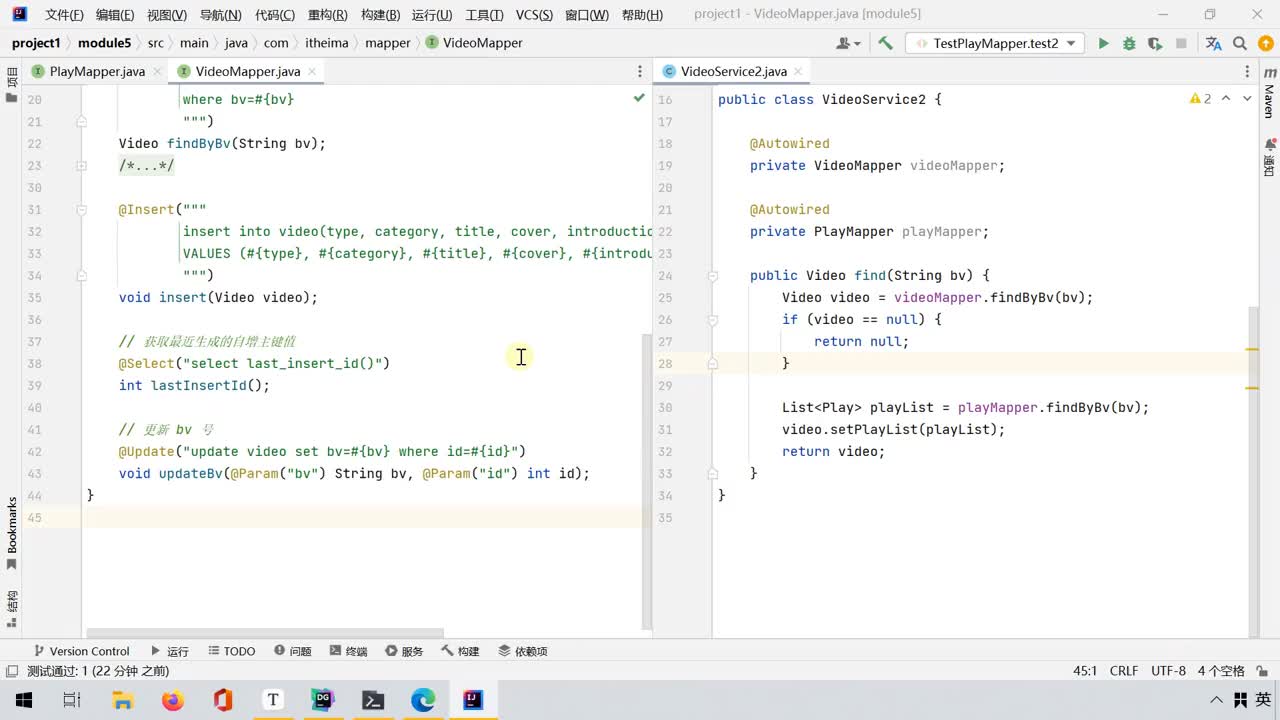This screenshot has width=1280, height=720.
Task: Click the itheima breadcrumb
Action: point(327,43)
